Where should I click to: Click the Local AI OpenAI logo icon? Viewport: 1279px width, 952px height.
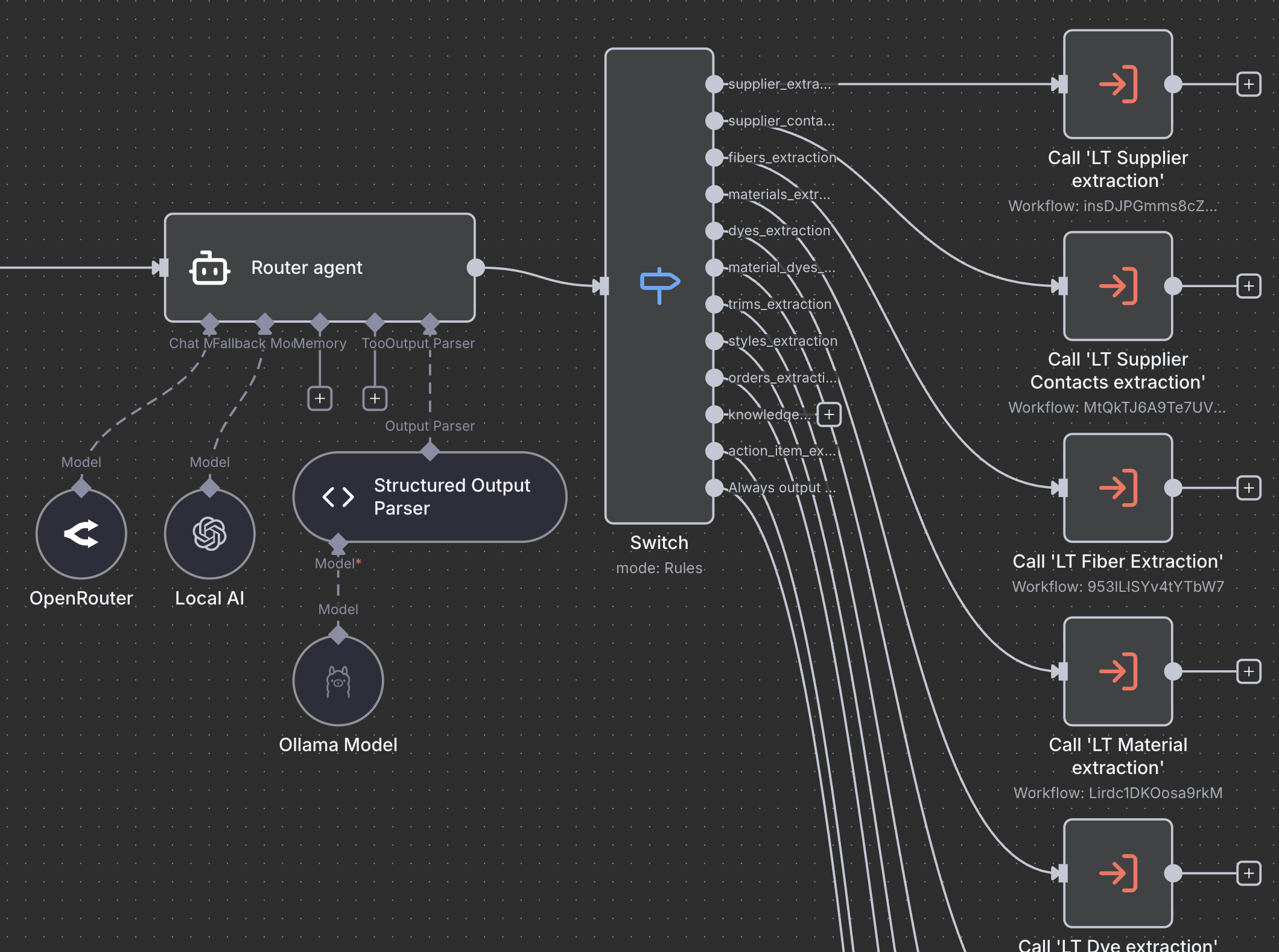tap(209, 533)
